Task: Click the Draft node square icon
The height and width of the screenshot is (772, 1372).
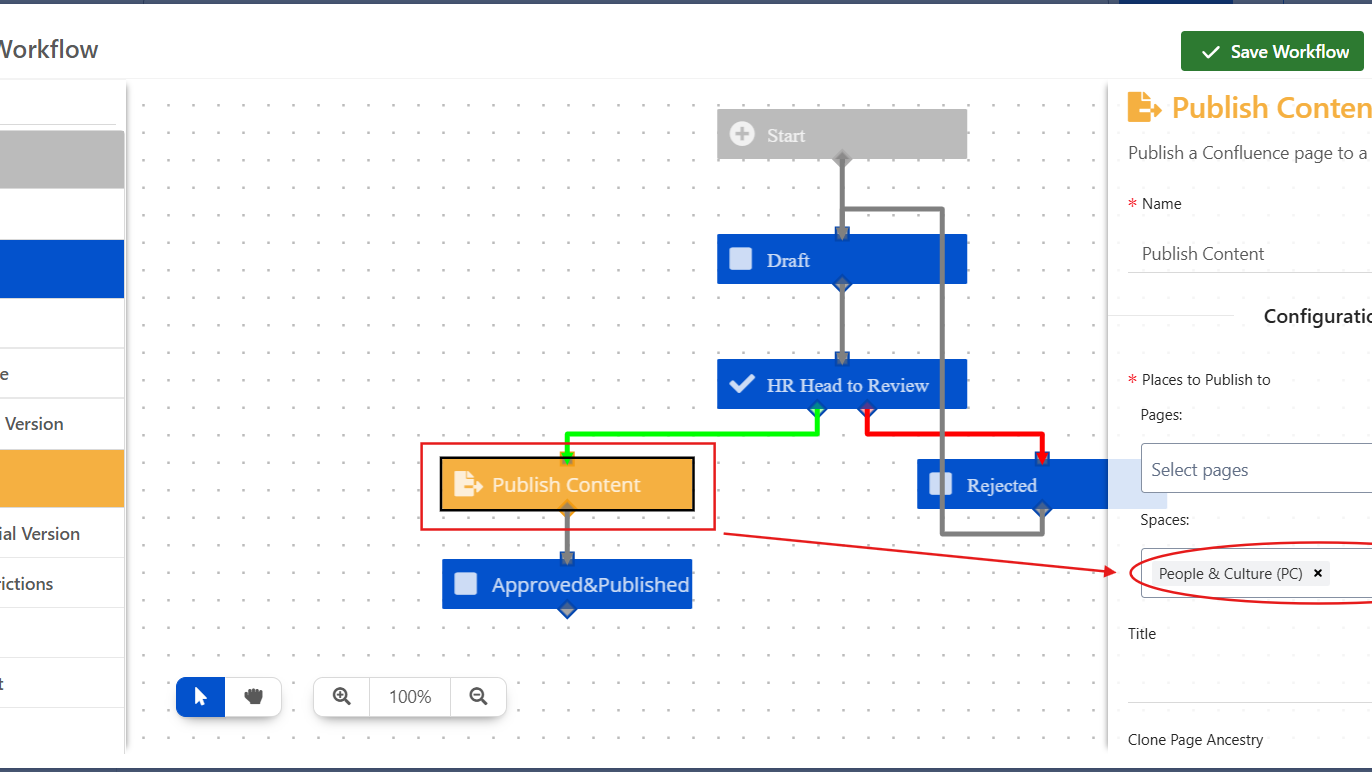Action: point(741,259)
